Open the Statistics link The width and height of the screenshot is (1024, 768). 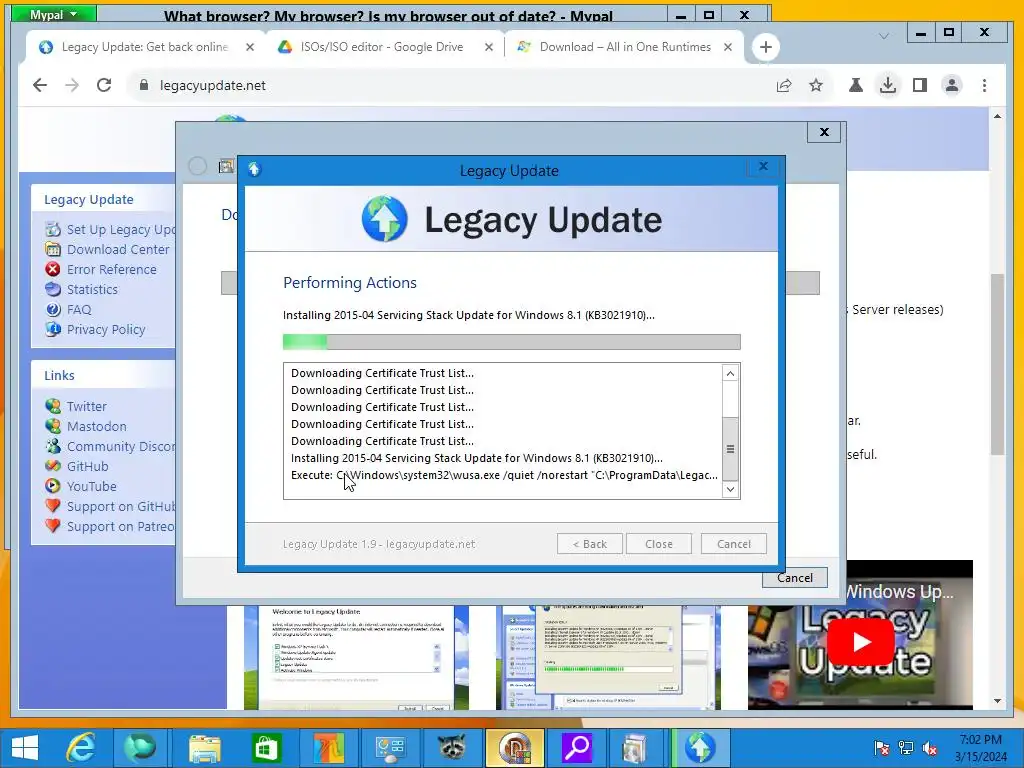click(92, 289)
